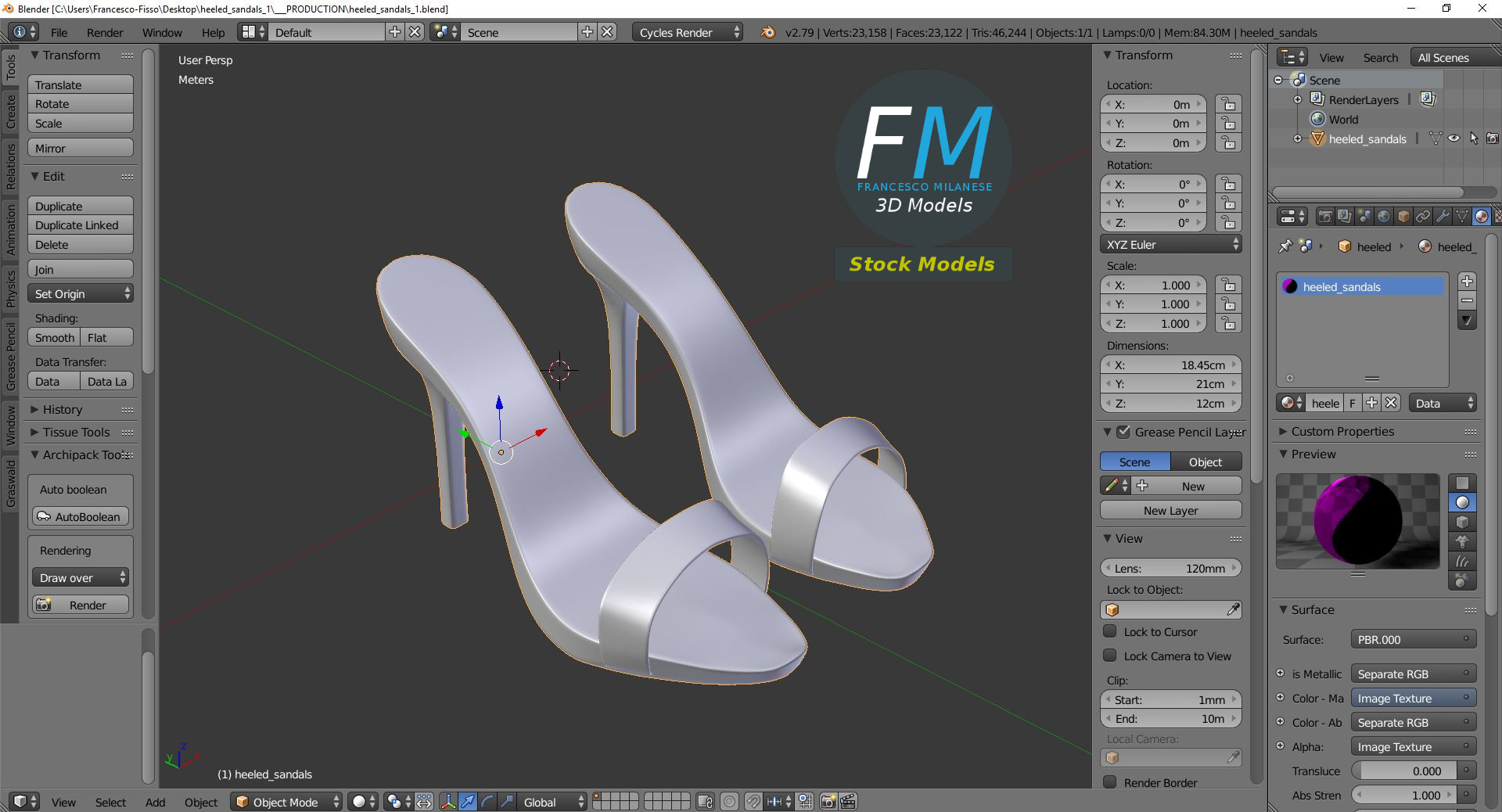The width and height of the screenshot is (1502, 812).
Task: Adjust the Abs Stren slider
Action: click(1404, 795)
